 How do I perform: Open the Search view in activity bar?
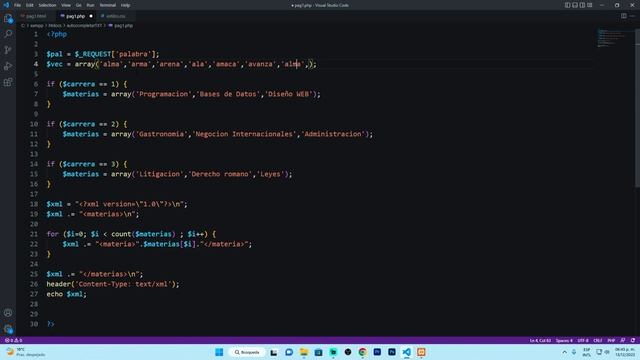(8, 34)
